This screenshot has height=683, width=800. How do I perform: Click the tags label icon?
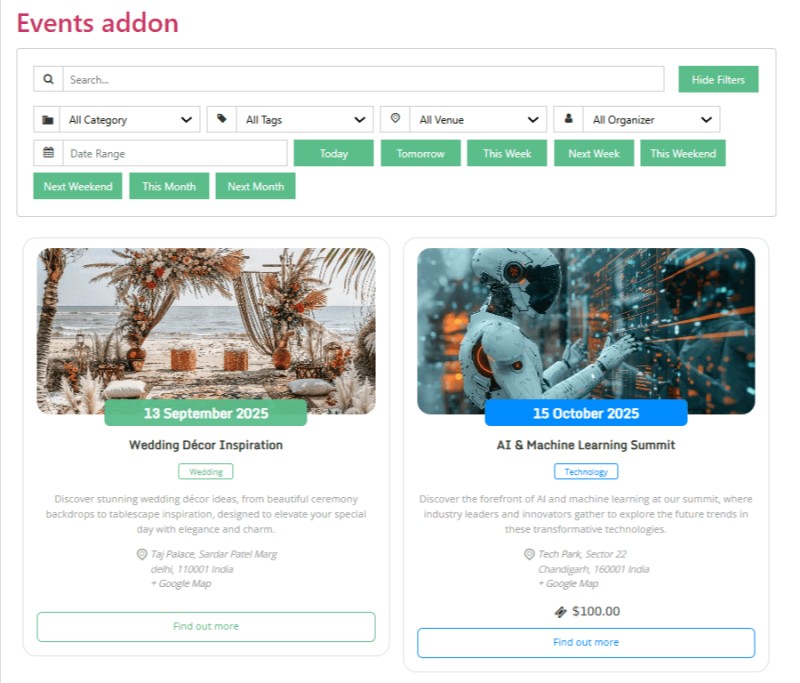click(x=221, y=119)
